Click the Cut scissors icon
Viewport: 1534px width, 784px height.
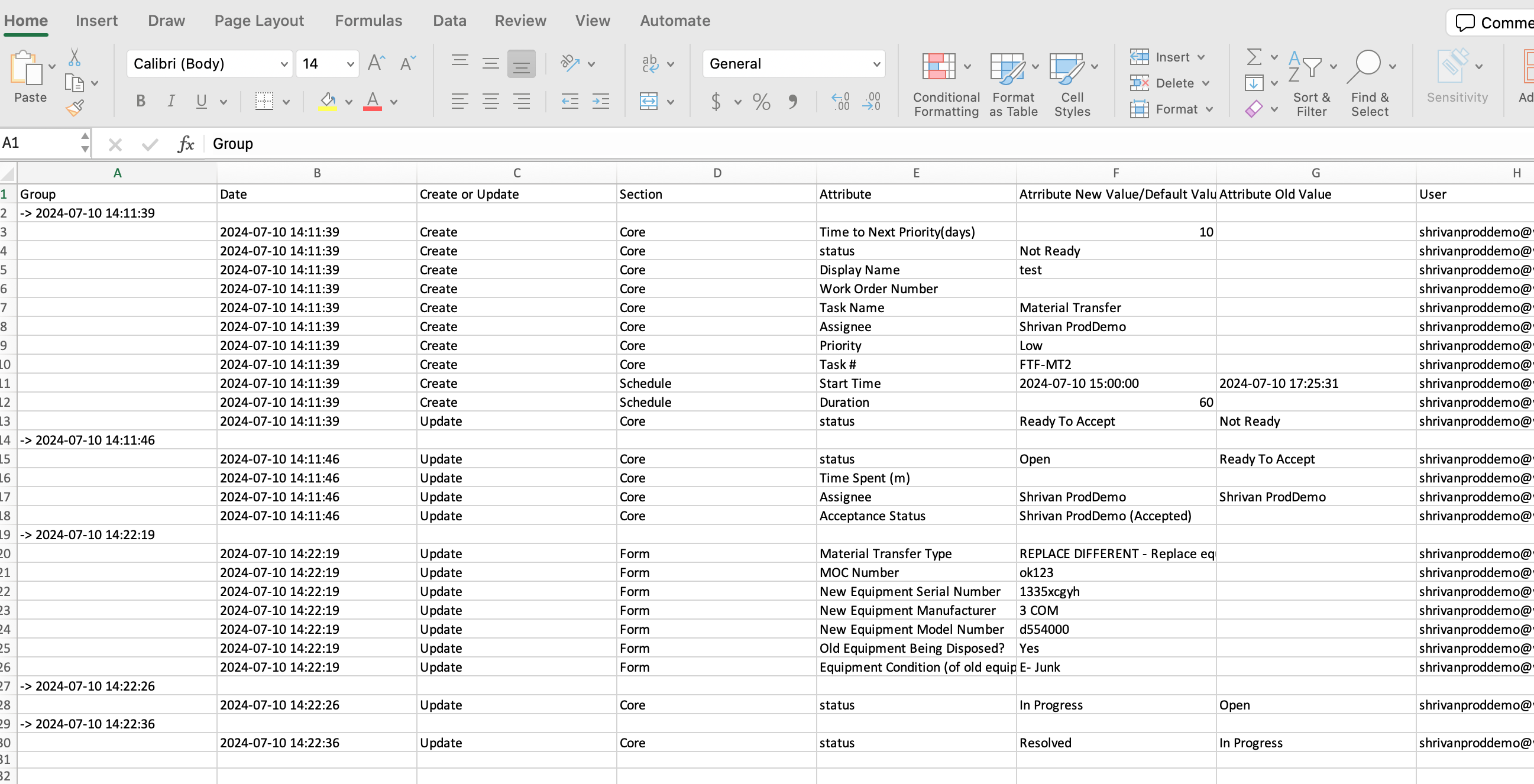click(75, 58)
